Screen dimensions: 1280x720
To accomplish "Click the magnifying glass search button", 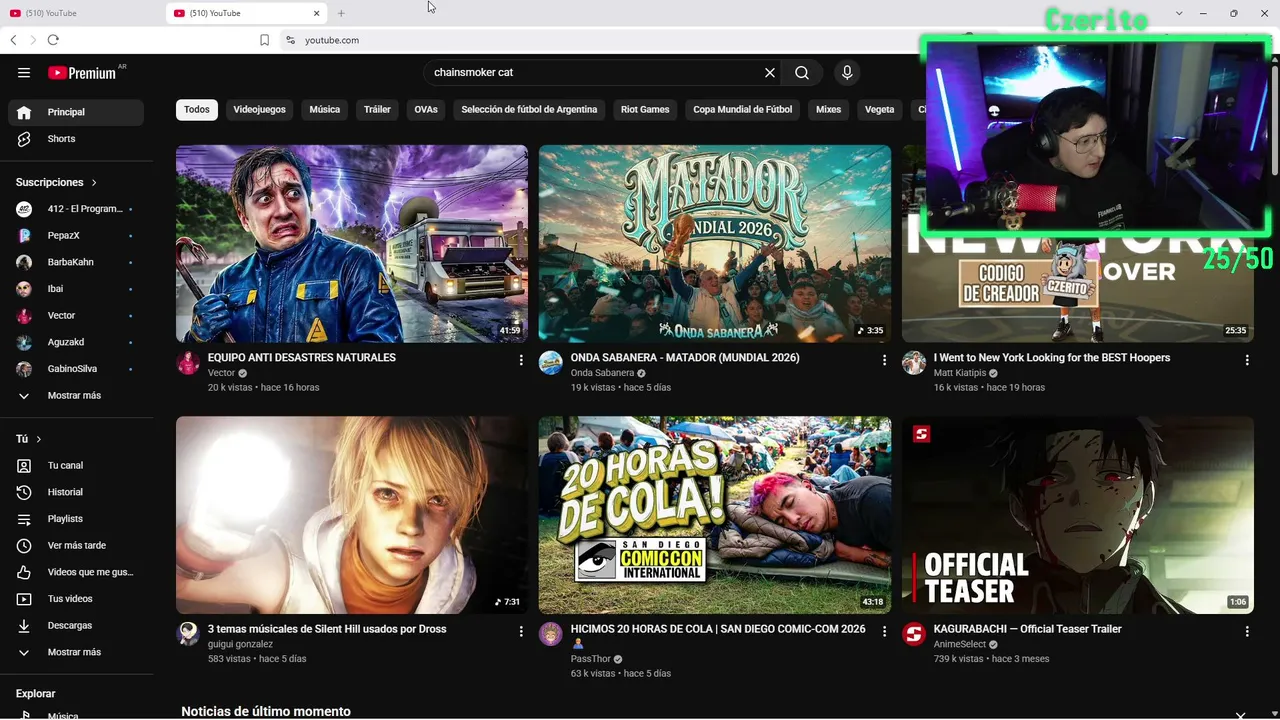I will [x=802, y=72].
